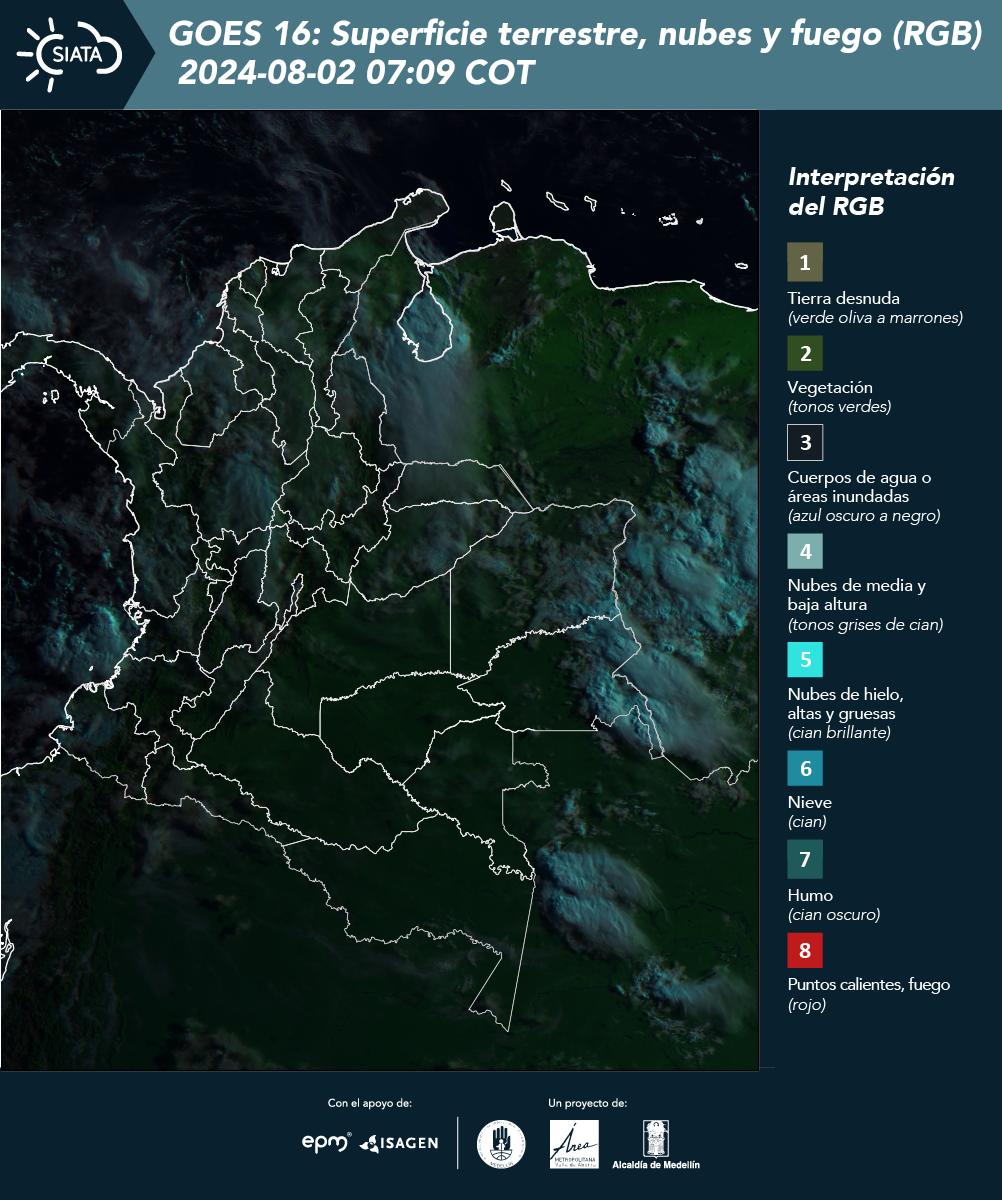The height and width of the screenshot is (1200, 1002).
Task: Click the 'Humo' legend label
Action: pyautogui.click(x=810, y=895)
